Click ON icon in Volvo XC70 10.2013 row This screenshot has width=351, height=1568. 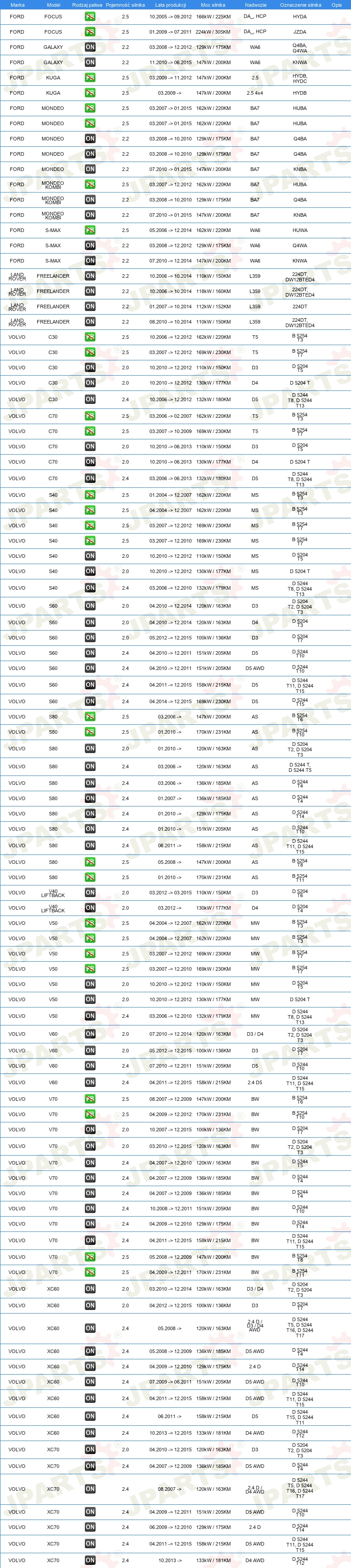[90, 1560]
